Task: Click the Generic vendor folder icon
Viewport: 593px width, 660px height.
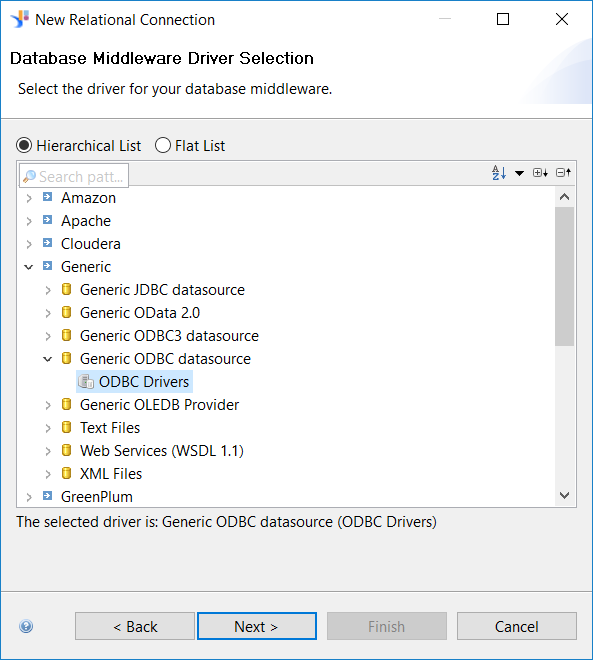Action: pyautogui.click(x=48, y=266)
